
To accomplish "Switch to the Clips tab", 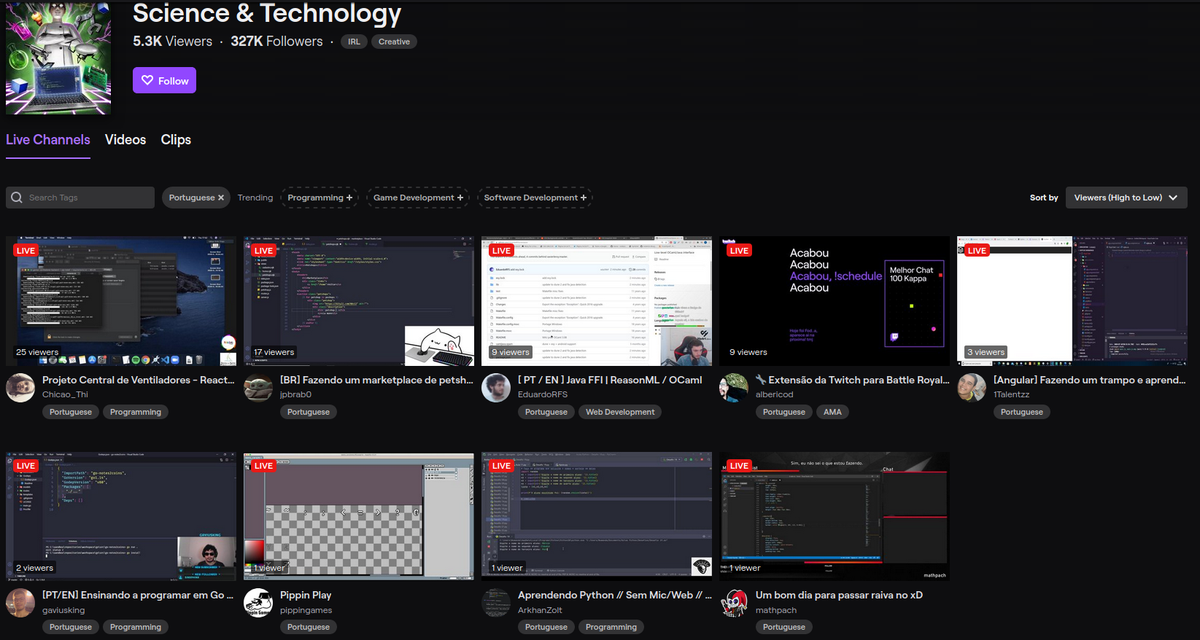I will 176,140.
